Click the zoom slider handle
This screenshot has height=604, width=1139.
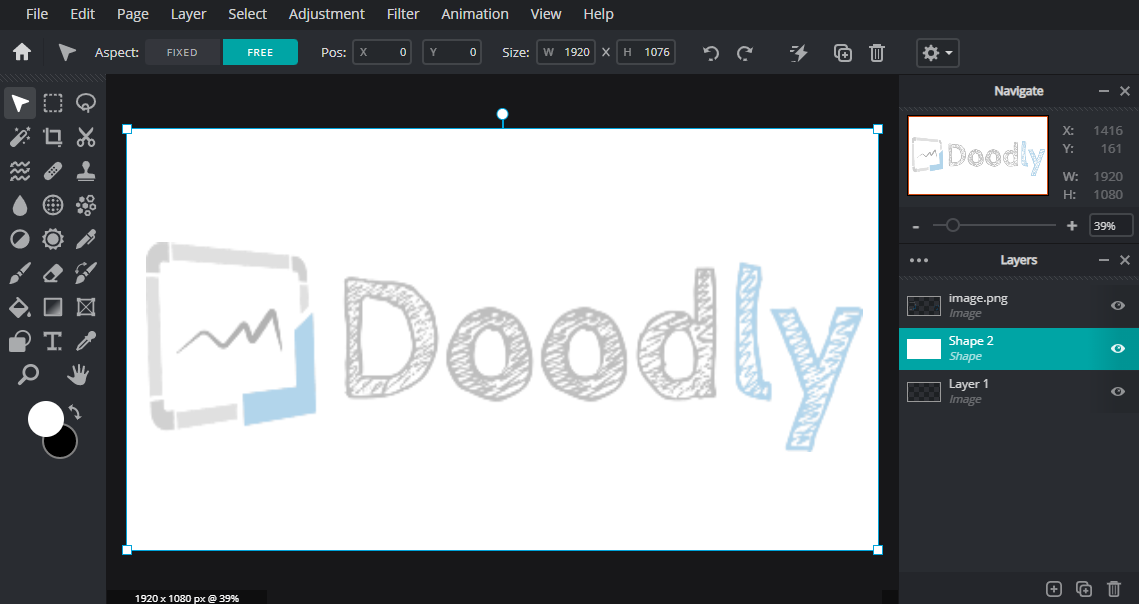(952, 225)
